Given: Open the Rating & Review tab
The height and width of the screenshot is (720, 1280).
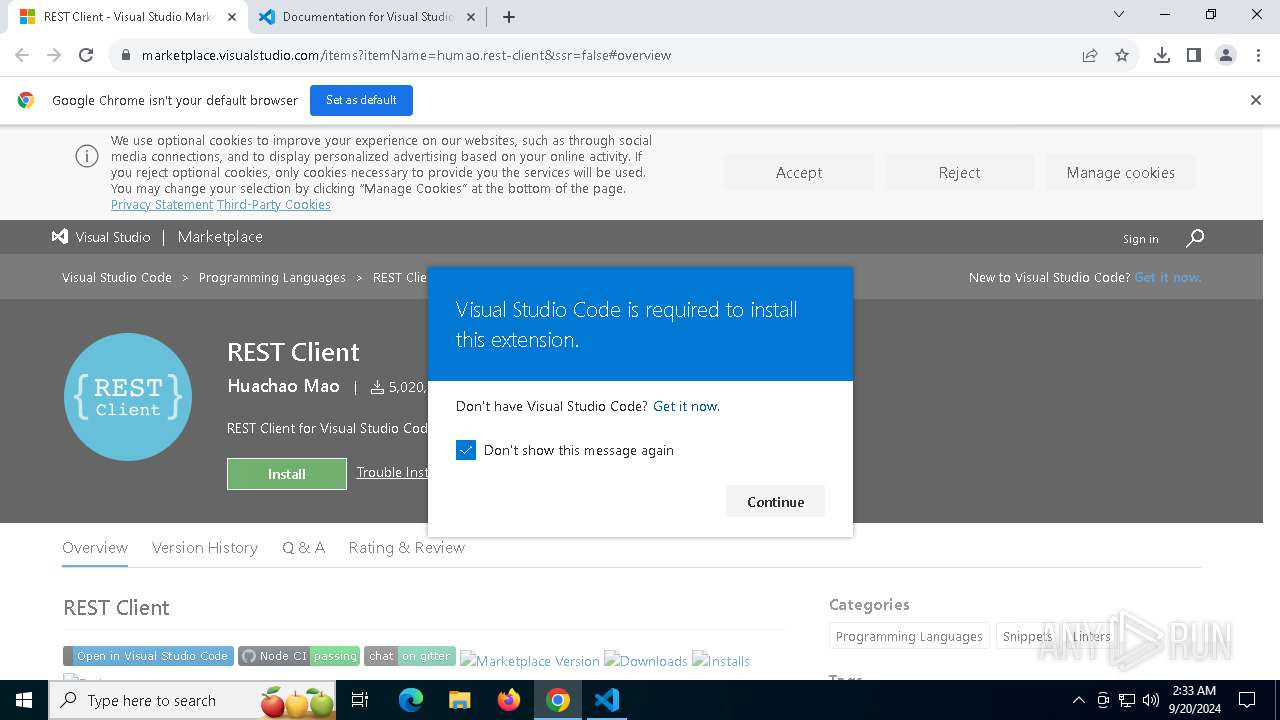Looking at the screenshot, I should [x=406, y=548].
